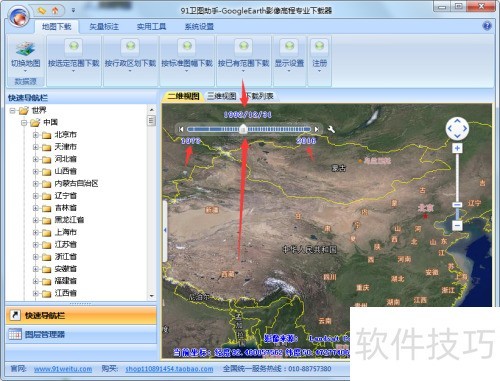Select 黑龙江省 in the navigation tree
Image resolution: width=500 pixels, height=381 pixels.
point(69,220)
